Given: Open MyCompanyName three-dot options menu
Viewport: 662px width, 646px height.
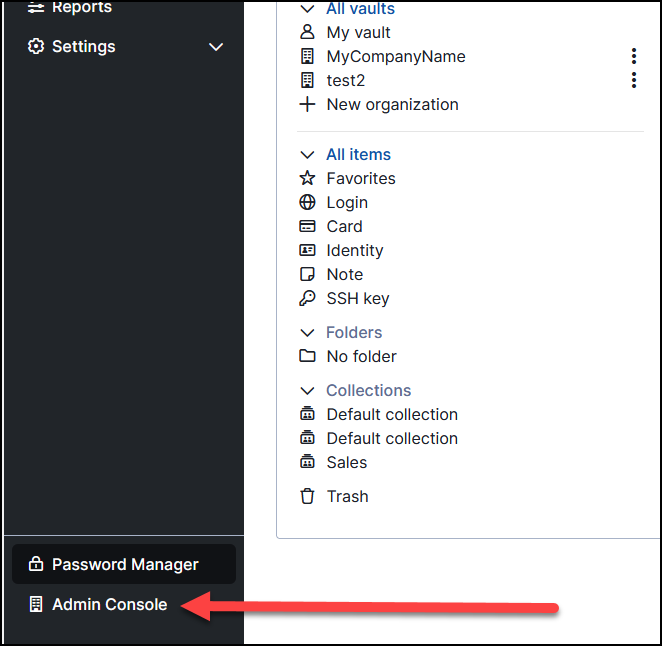Looking at the screenshot, I should [634, 57].
